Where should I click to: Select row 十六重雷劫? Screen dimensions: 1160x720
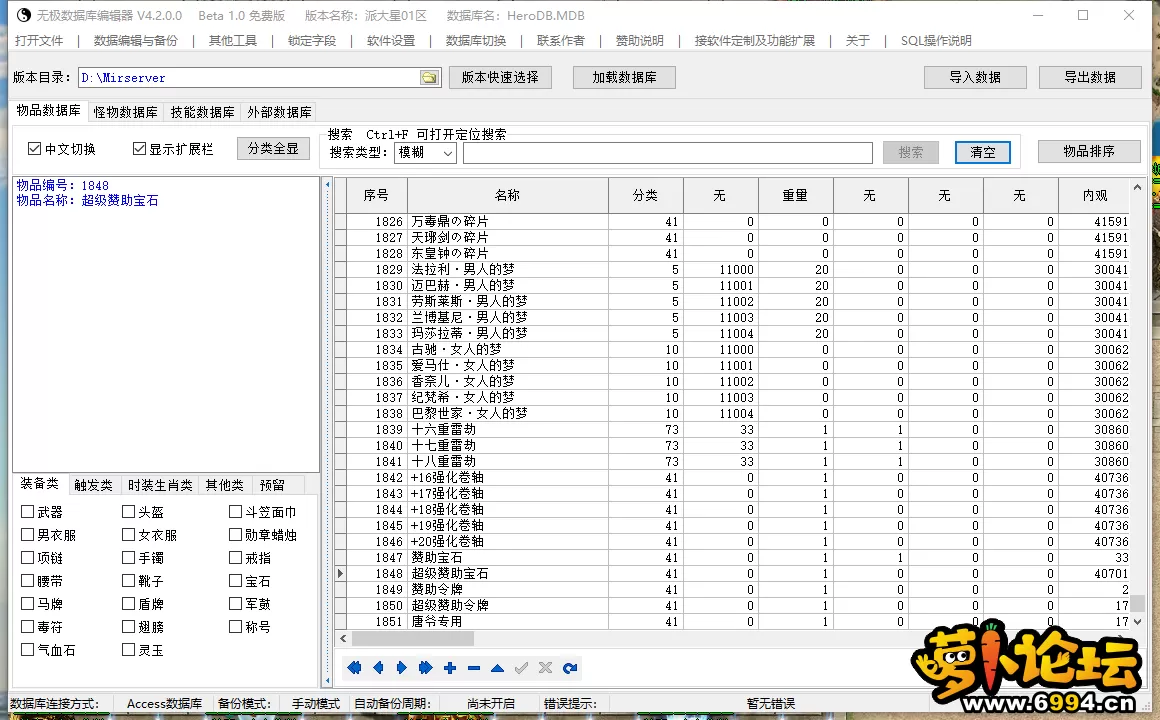[732, 430]
